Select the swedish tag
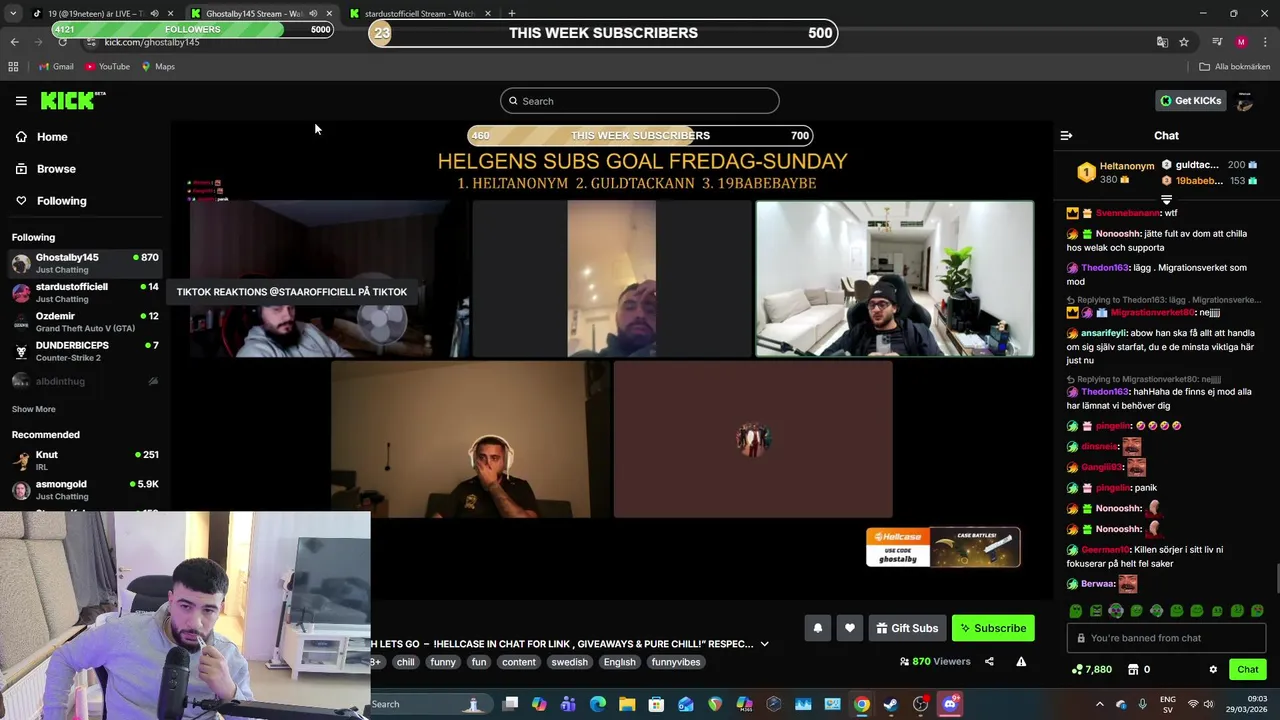The image size is (1280, 720). (x=570, y=662)
